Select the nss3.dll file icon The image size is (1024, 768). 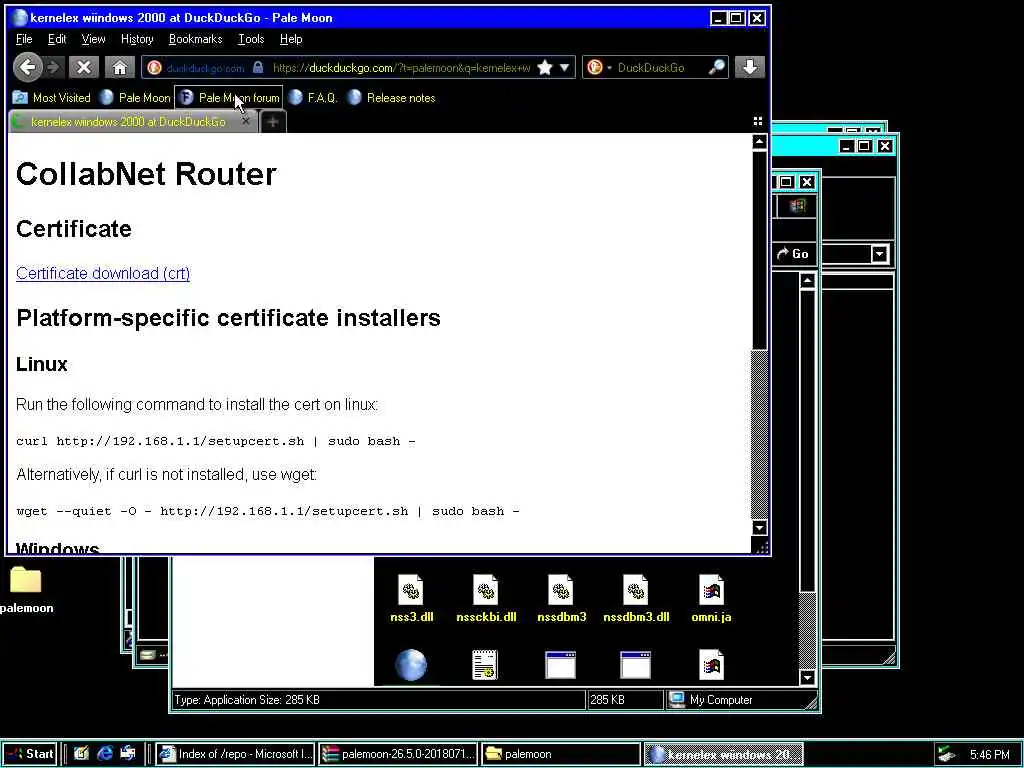[x=411, y=600]
